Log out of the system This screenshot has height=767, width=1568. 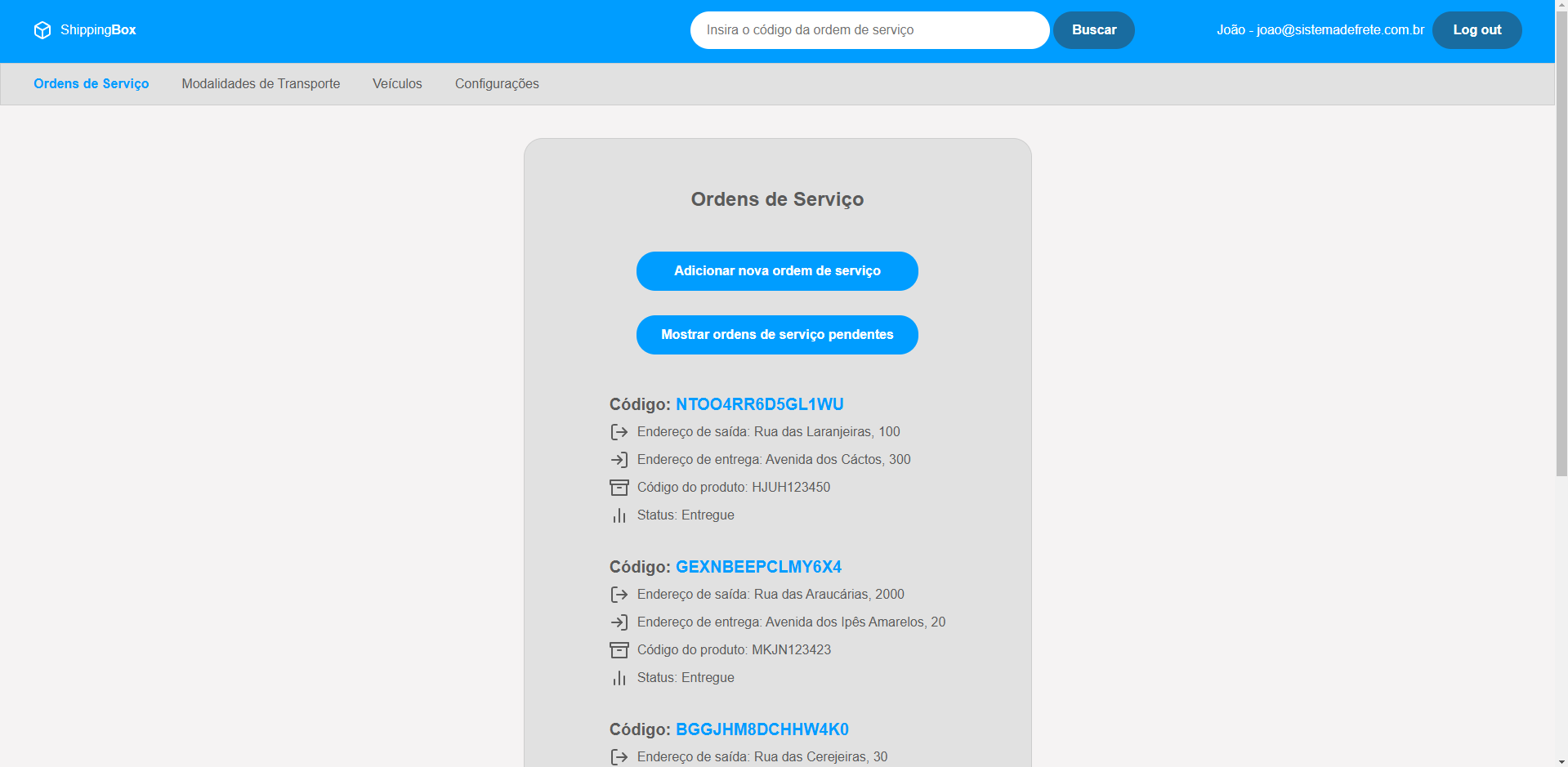(1476, 29)
